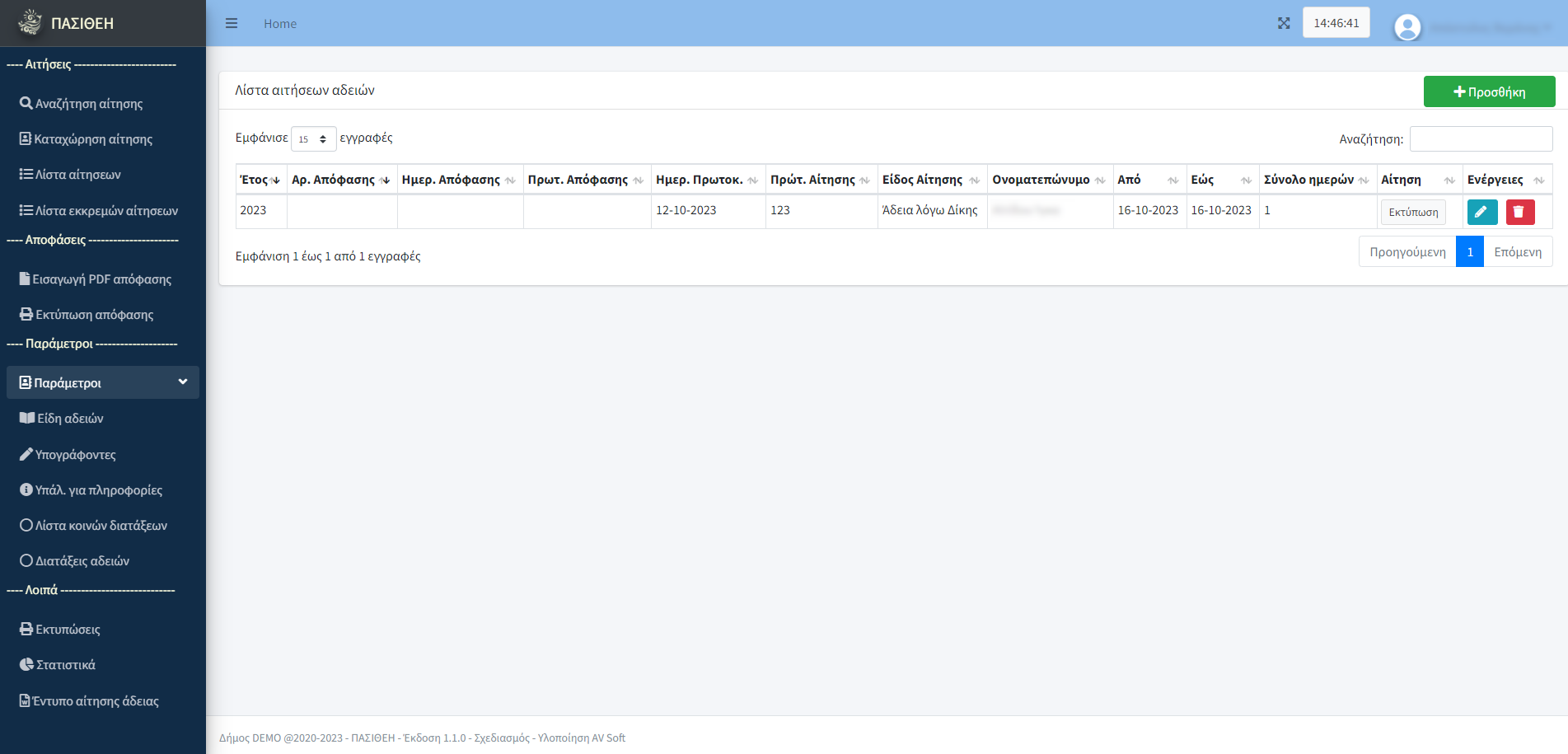Click the Λίστα αιτήσεων αδειών heading
This screenshot has width=1568, height=754.
point(305,90)
